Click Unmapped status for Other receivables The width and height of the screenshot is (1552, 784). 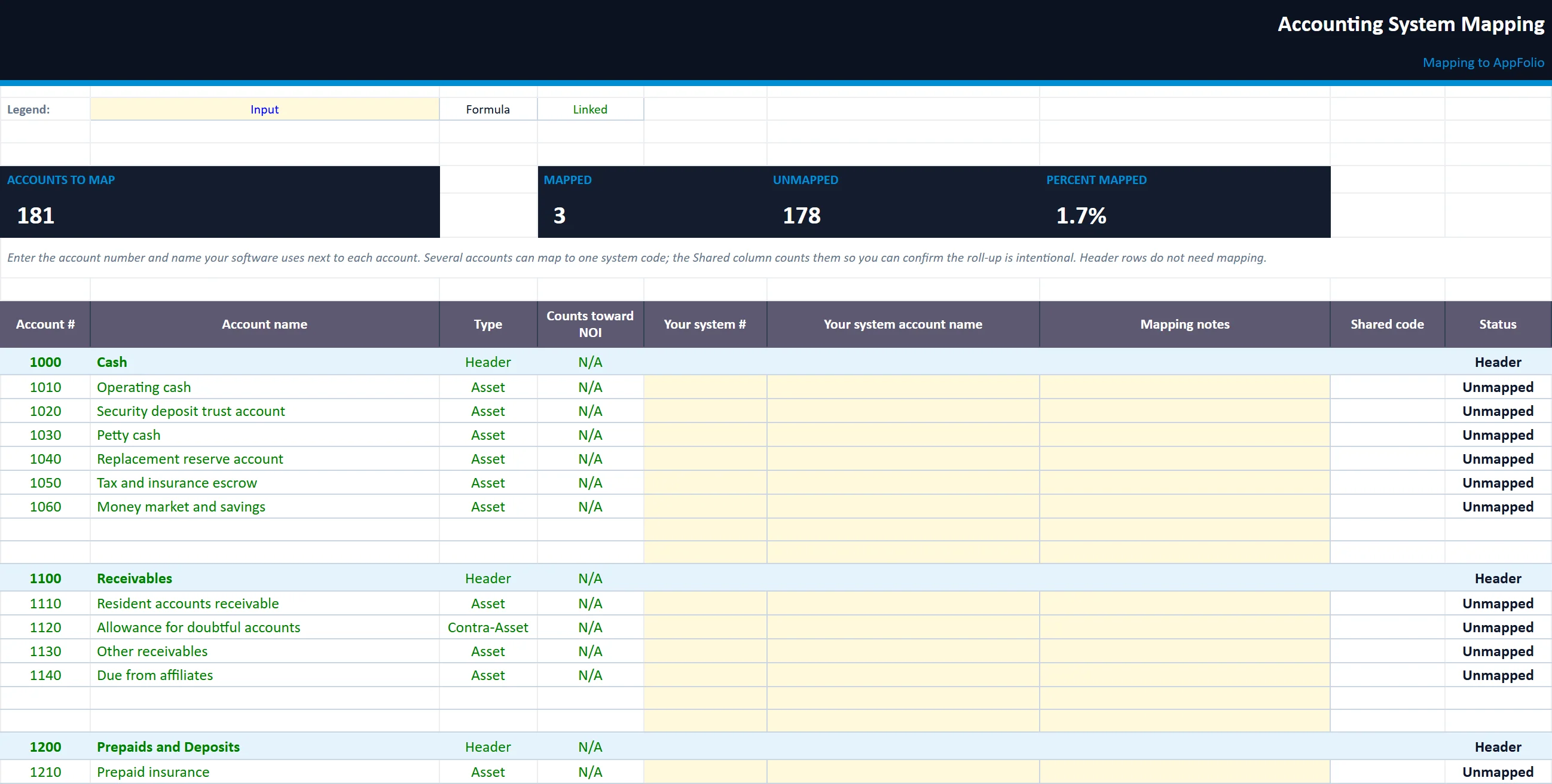click(x=1498, y=651)
